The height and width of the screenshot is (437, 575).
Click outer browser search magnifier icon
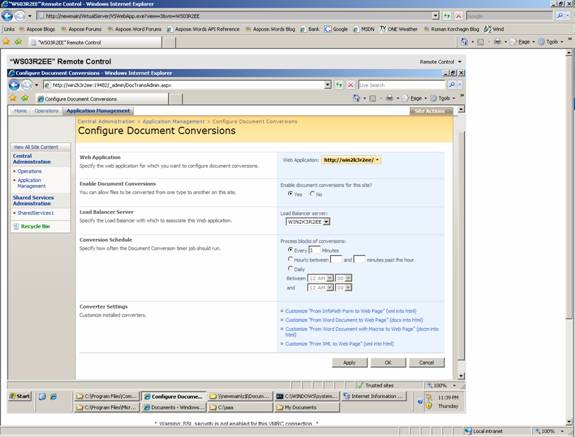click(x=560, y=16)
